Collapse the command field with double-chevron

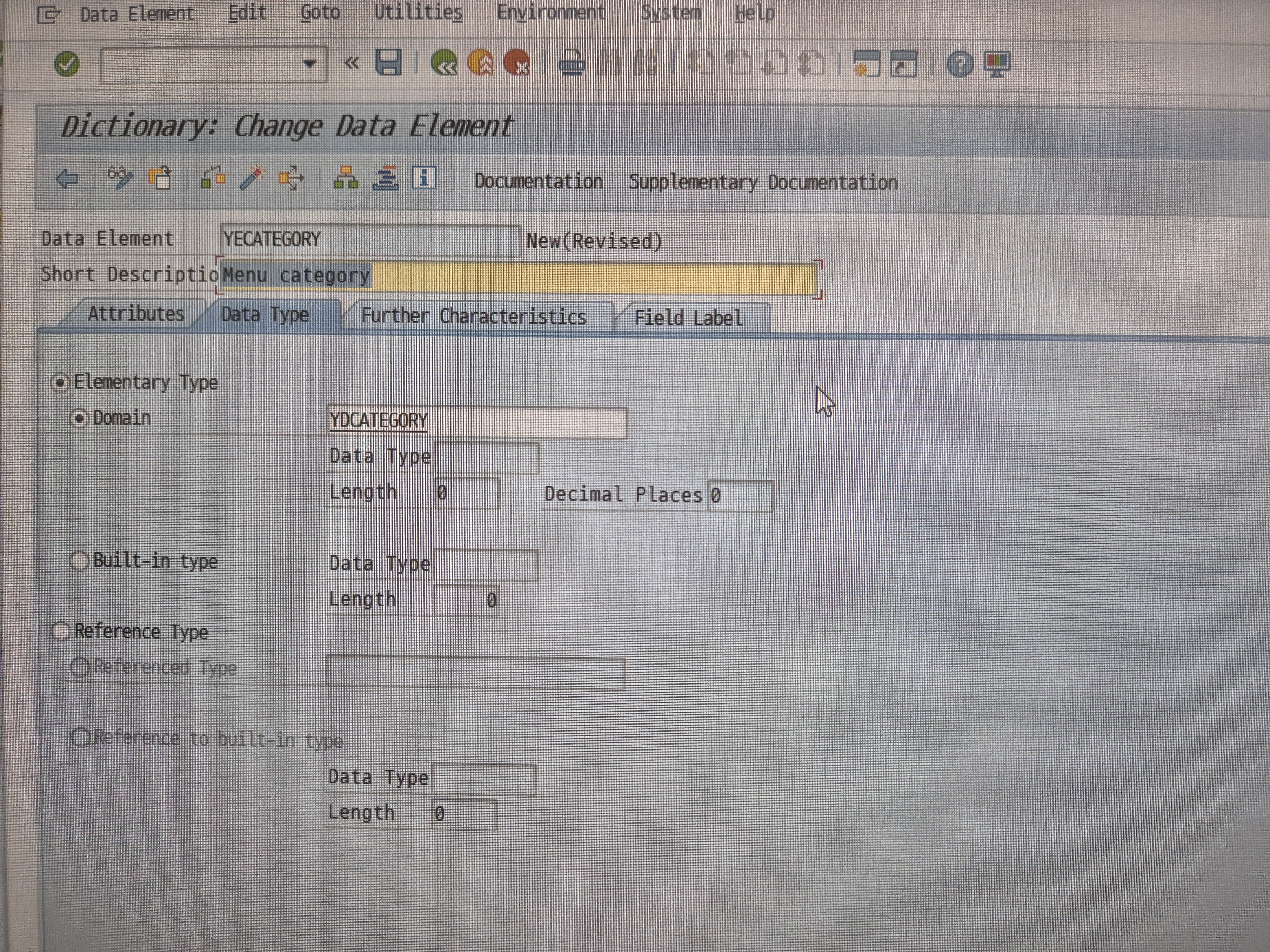tap(352, 63)
